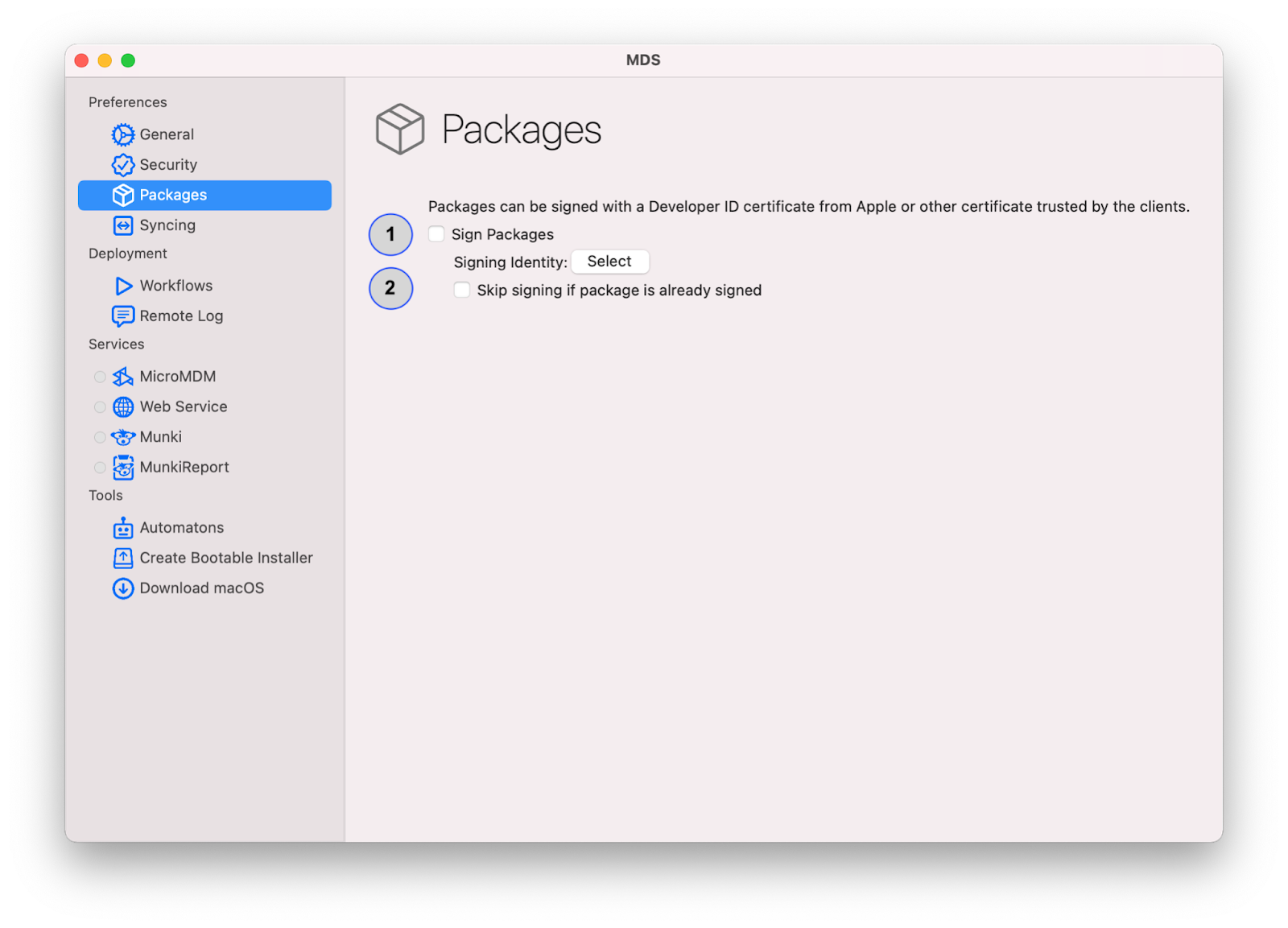
Task: Click the Security checkmark badge icon
Action: click(x=122, y=165)
